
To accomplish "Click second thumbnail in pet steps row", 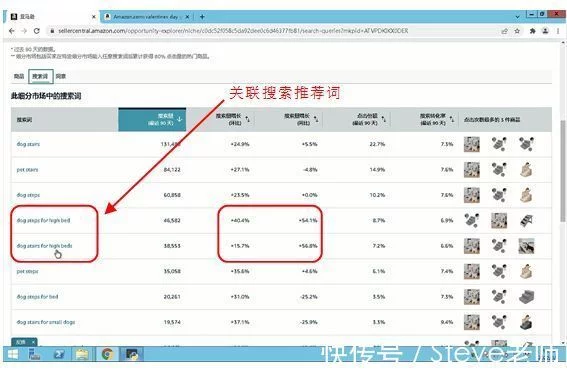I will 499,271.
